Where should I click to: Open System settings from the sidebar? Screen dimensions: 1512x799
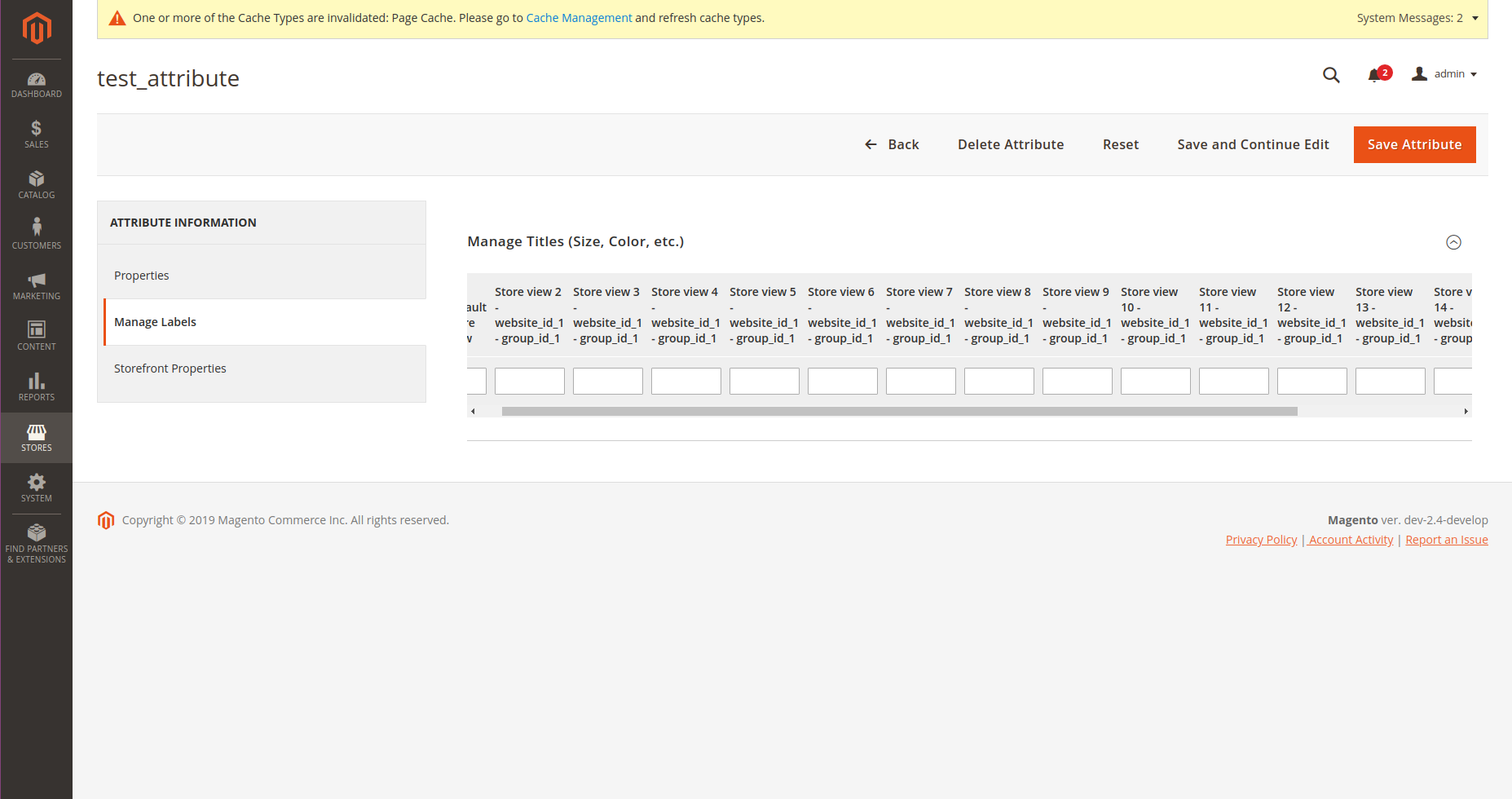pyautogui.click(x=36, y=488)
